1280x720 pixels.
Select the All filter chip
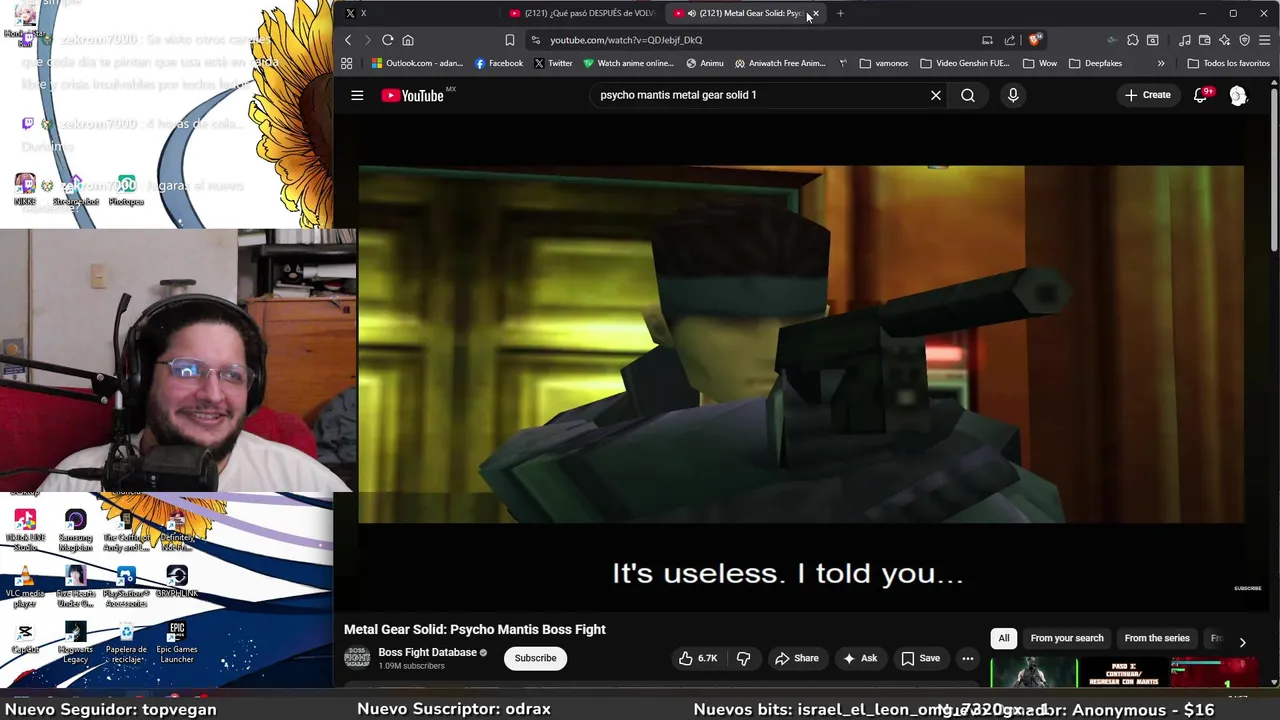click(1004, 638)
